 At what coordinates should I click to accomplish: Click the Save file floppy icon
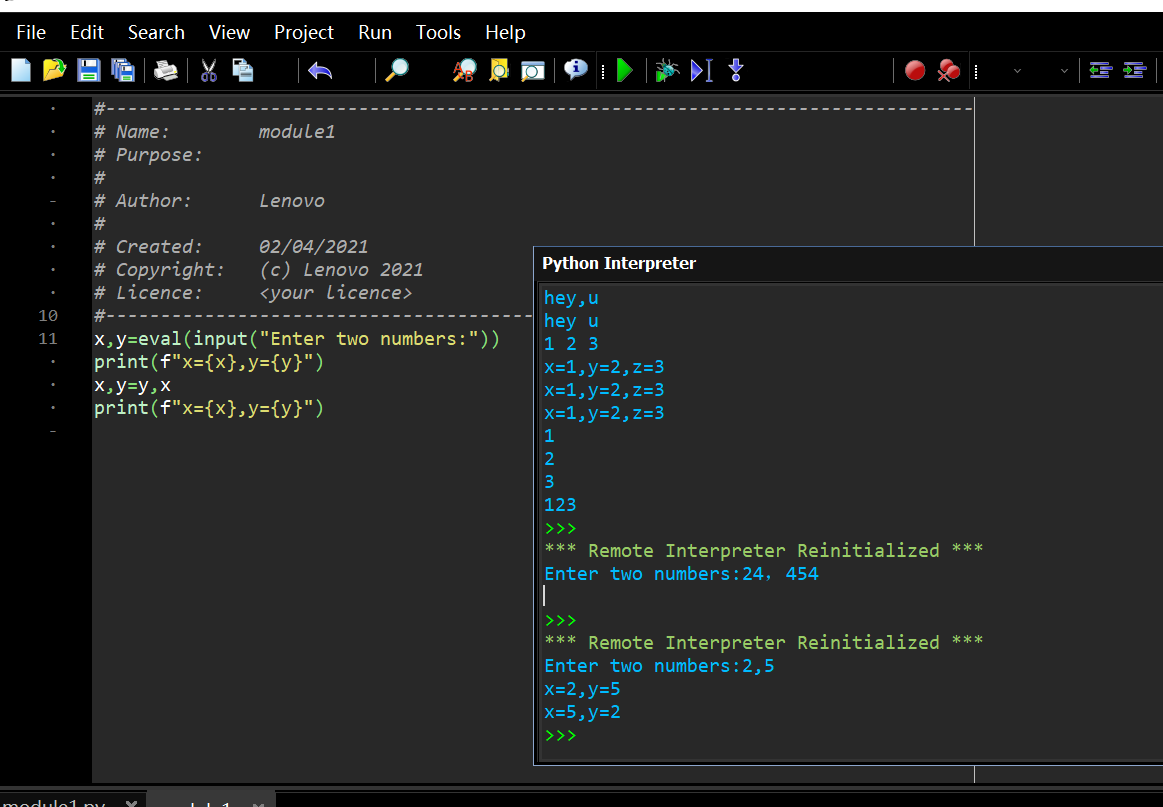89,70
